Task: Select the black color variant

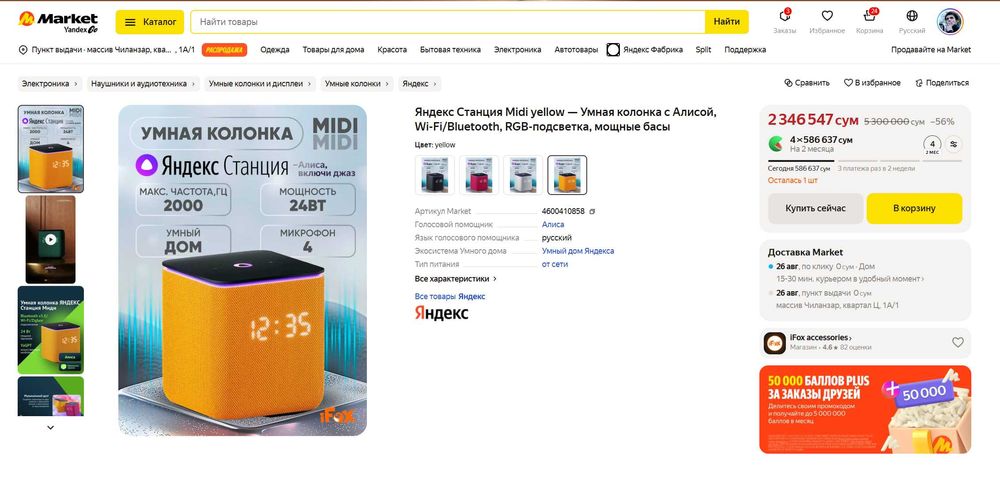Action: 434,175
